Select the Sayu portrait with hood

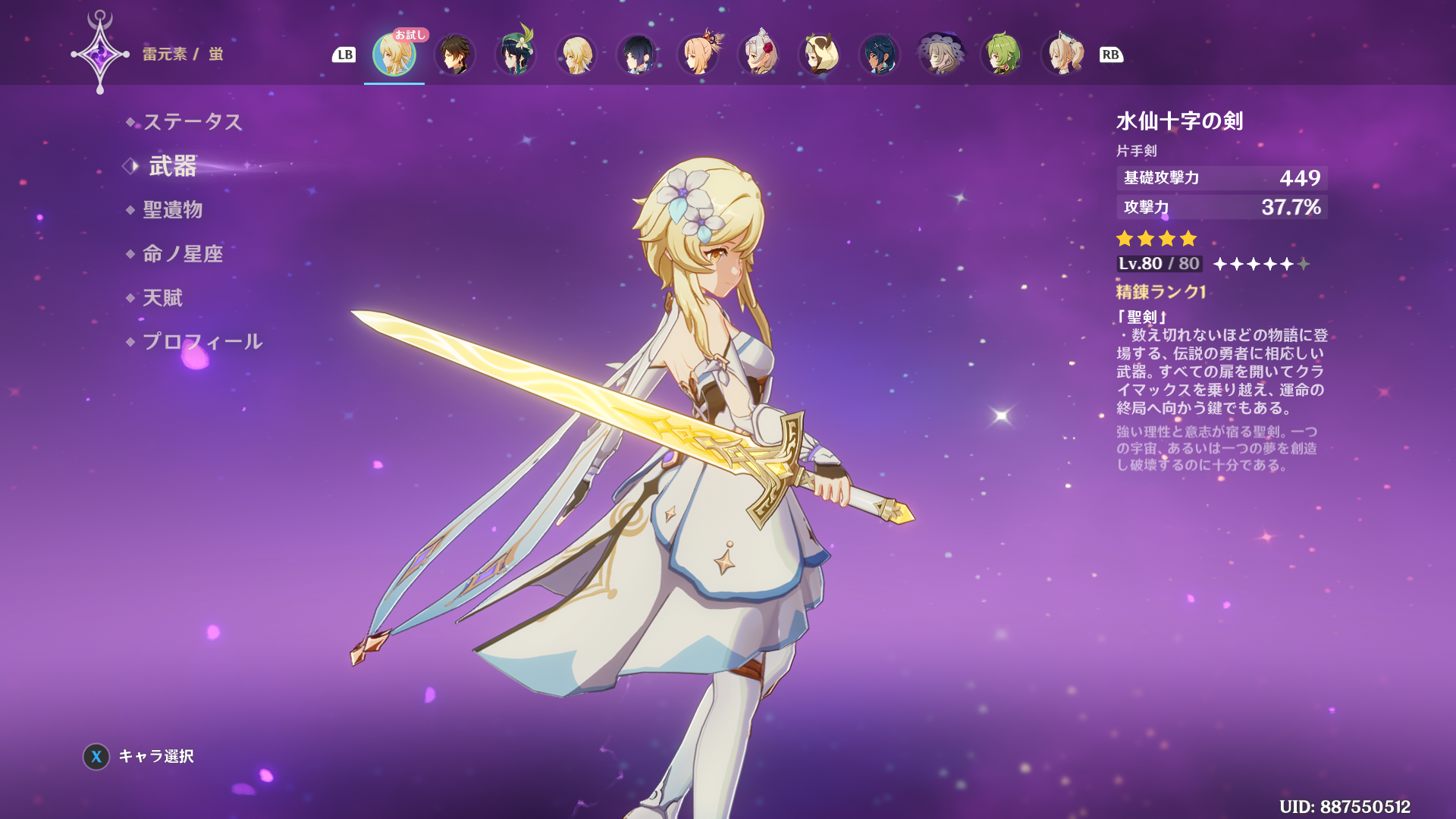point(819,55)
